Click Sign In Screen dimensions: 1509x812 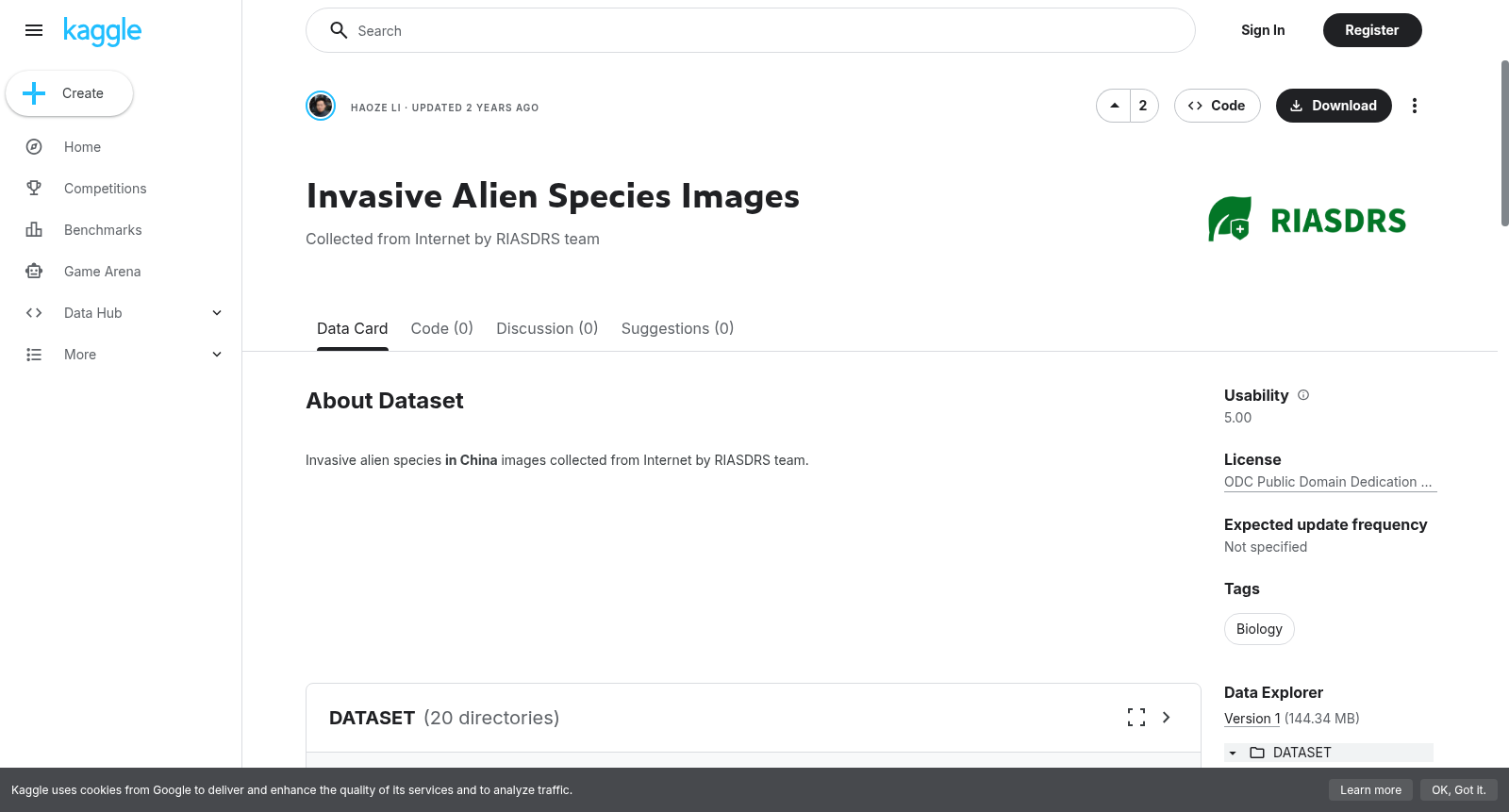pos(1263,30)
